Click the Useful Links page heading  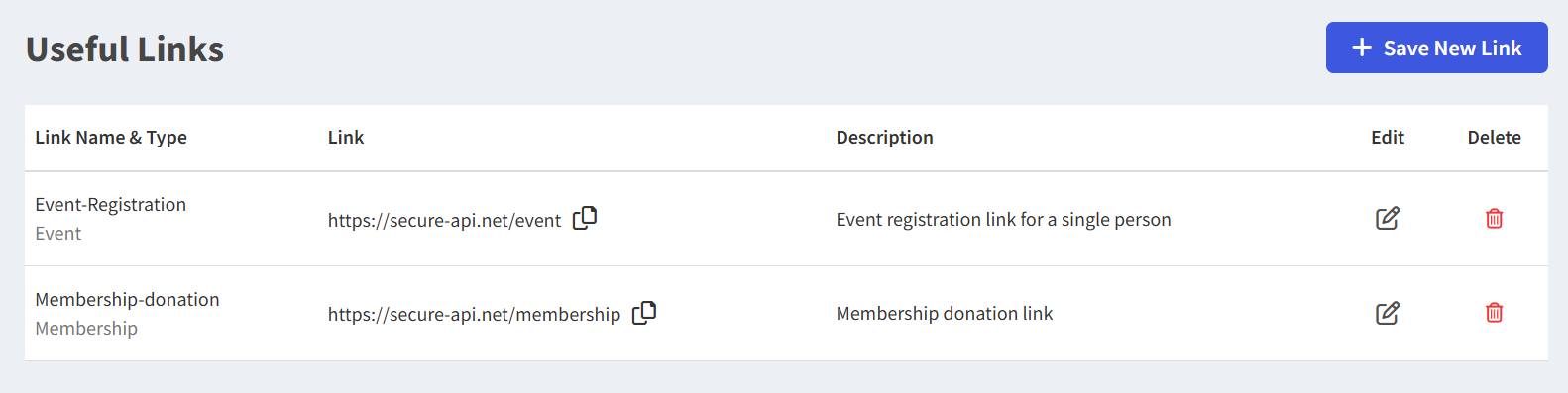(x=125, y=49)
